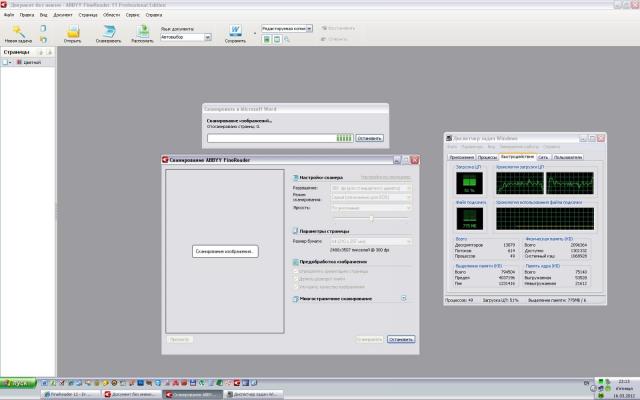640x400 pixels.
Task: Click the CPU Usage gauge in Task Manager
Action: (469, 183)
